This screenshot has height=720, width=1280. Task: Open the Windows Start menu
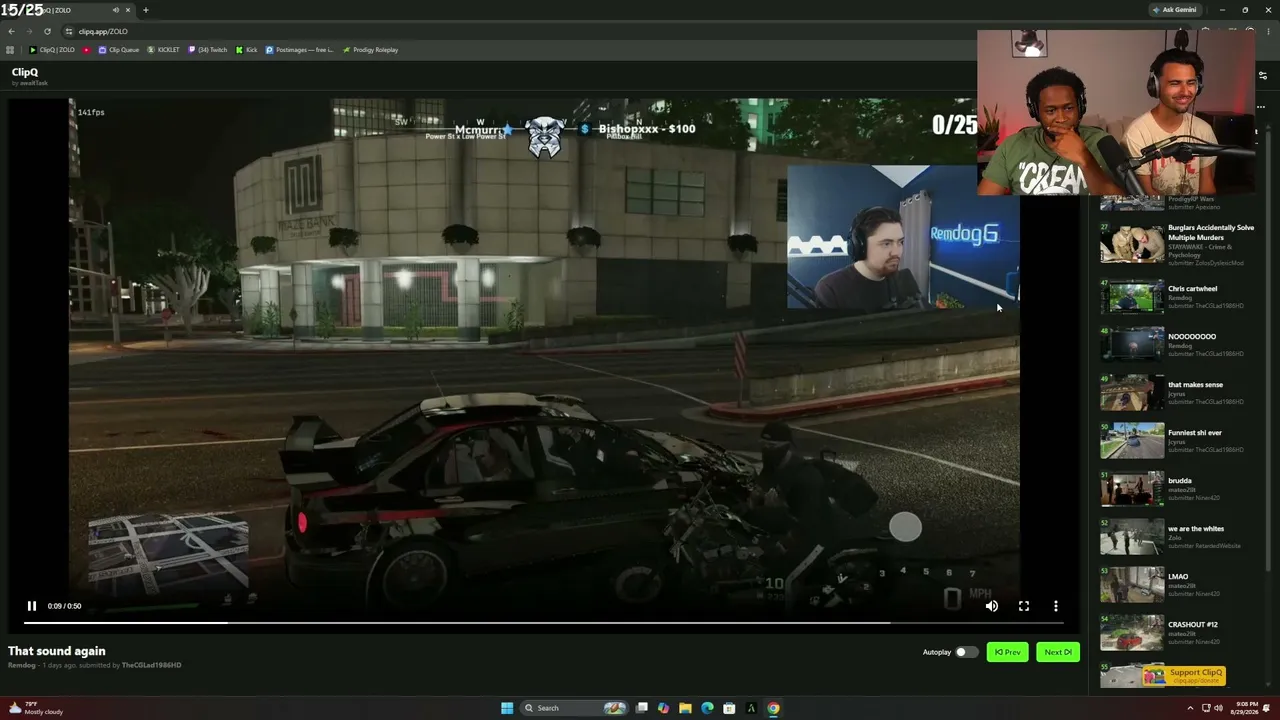(x=507, y=708)
